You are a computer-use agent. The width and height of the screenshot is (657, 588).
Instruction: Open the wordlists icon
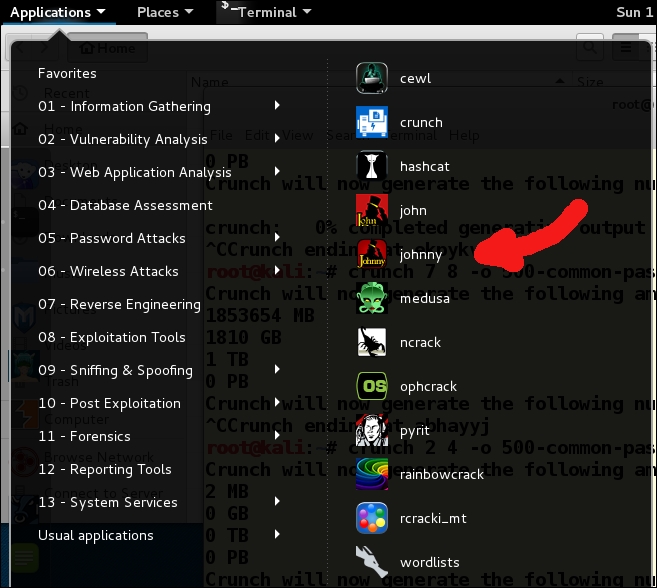(372, 562)
